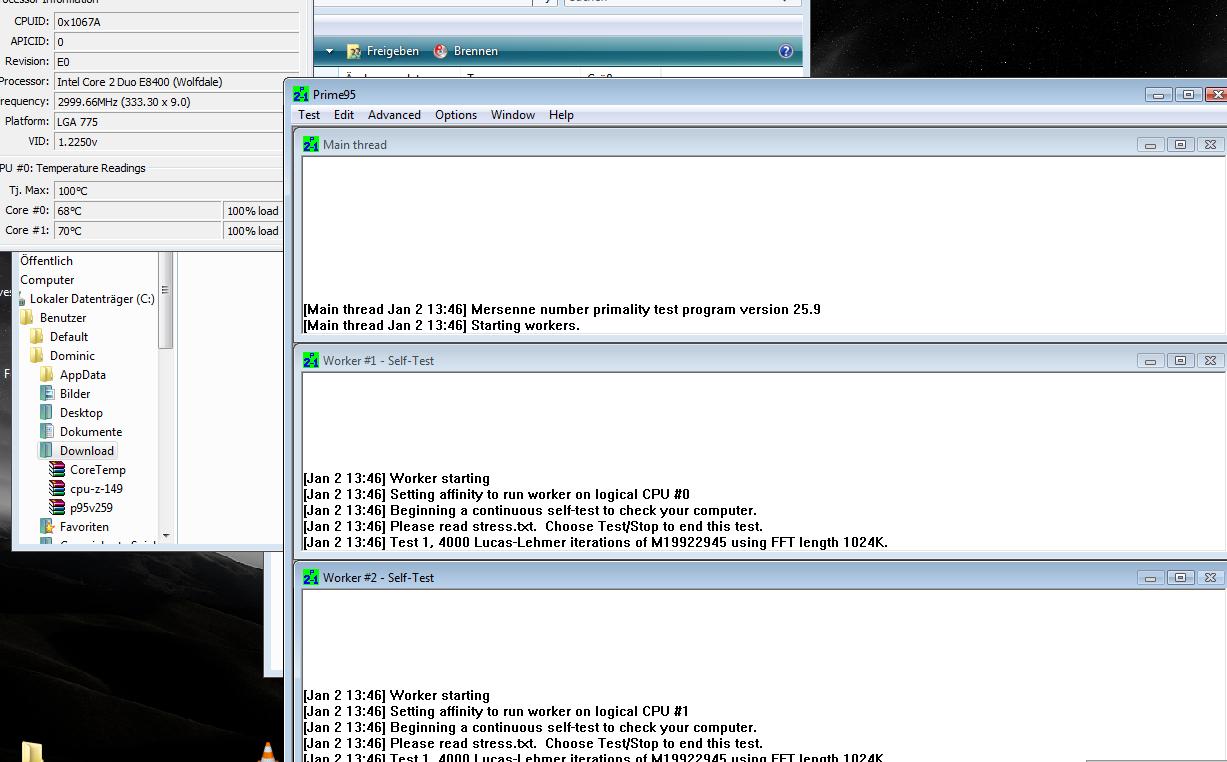Click the Desktop folder icon in tree
The width and height of the screenshot is (1227, 762).
pos(47,412)
